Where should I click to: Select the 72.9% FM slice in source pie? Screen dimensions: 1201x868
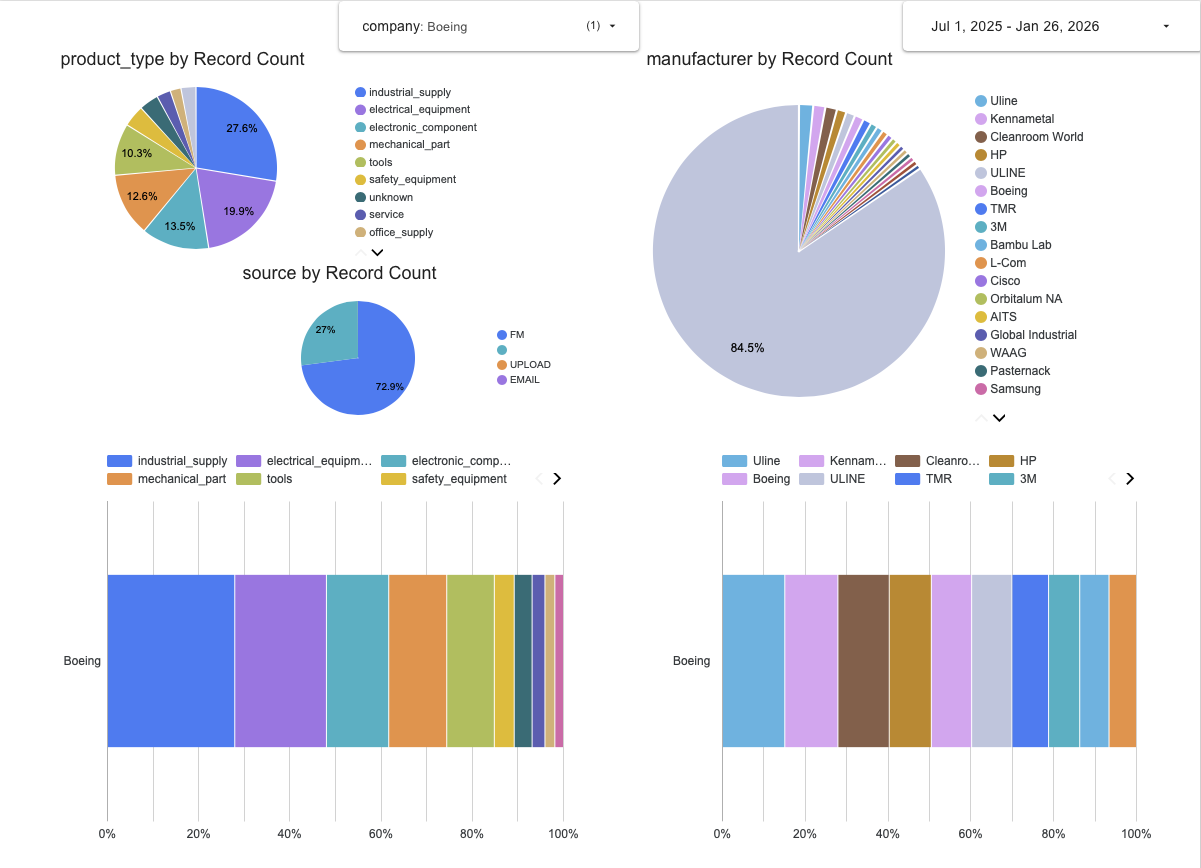[370, 370]
